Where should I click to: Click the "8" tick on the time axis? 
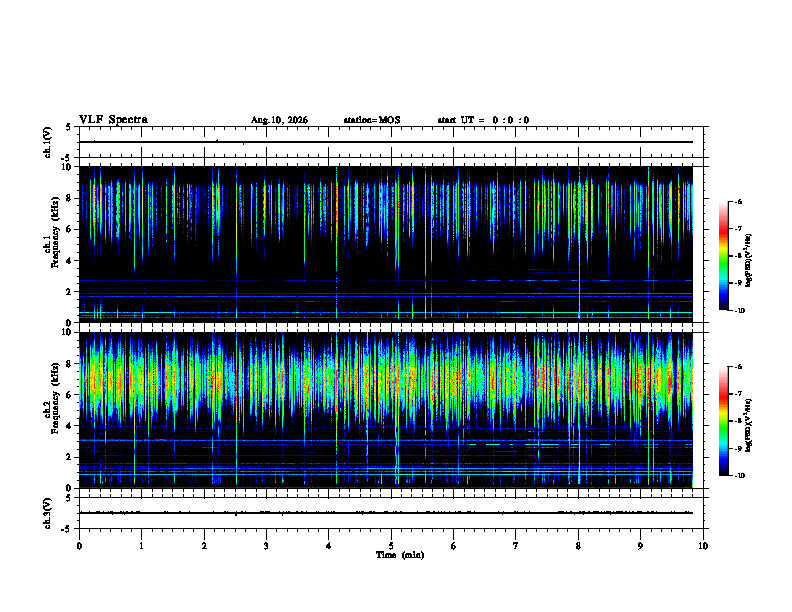578,546
